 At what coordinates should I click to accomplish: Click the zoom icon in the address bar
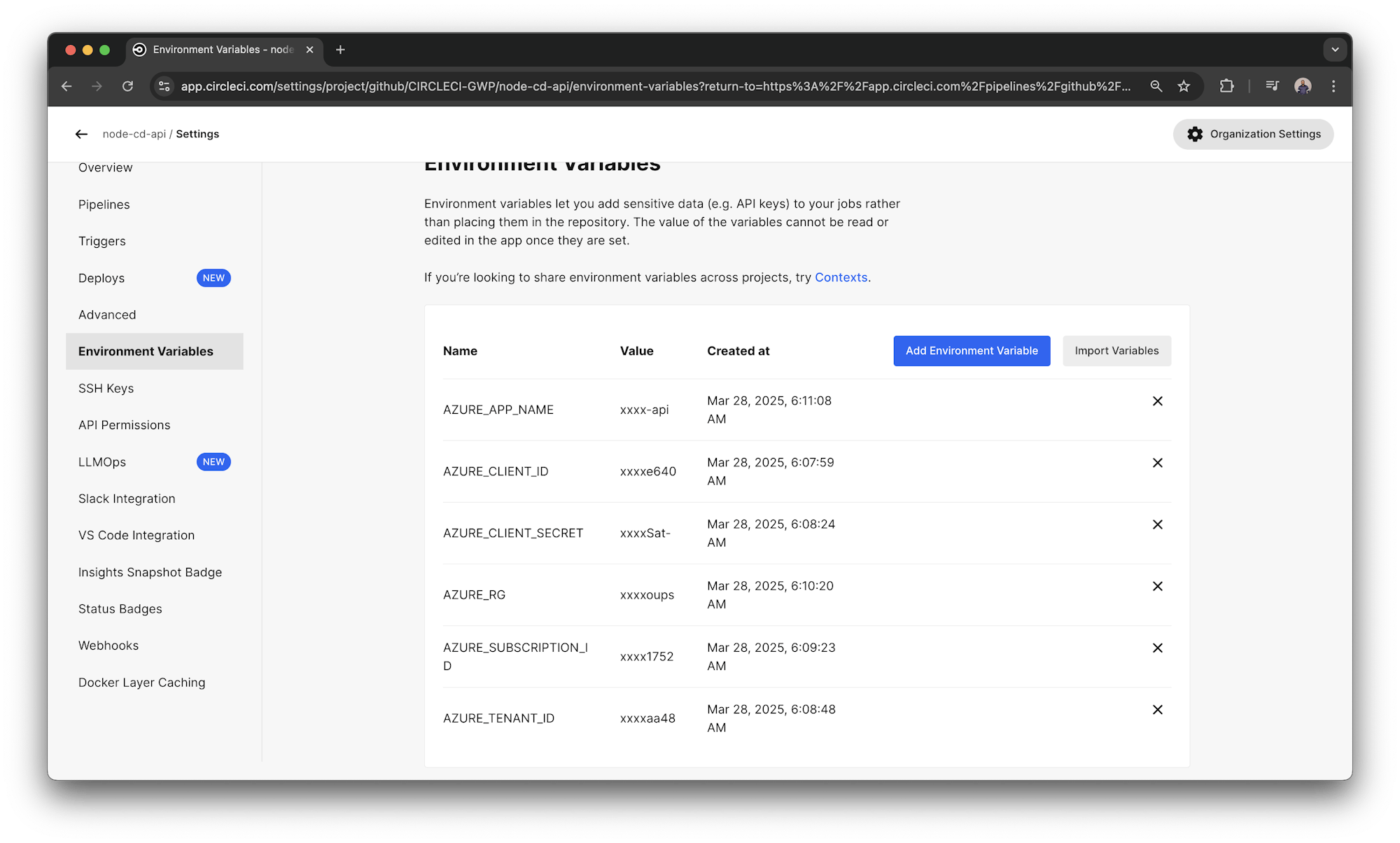click(1156, 85)
